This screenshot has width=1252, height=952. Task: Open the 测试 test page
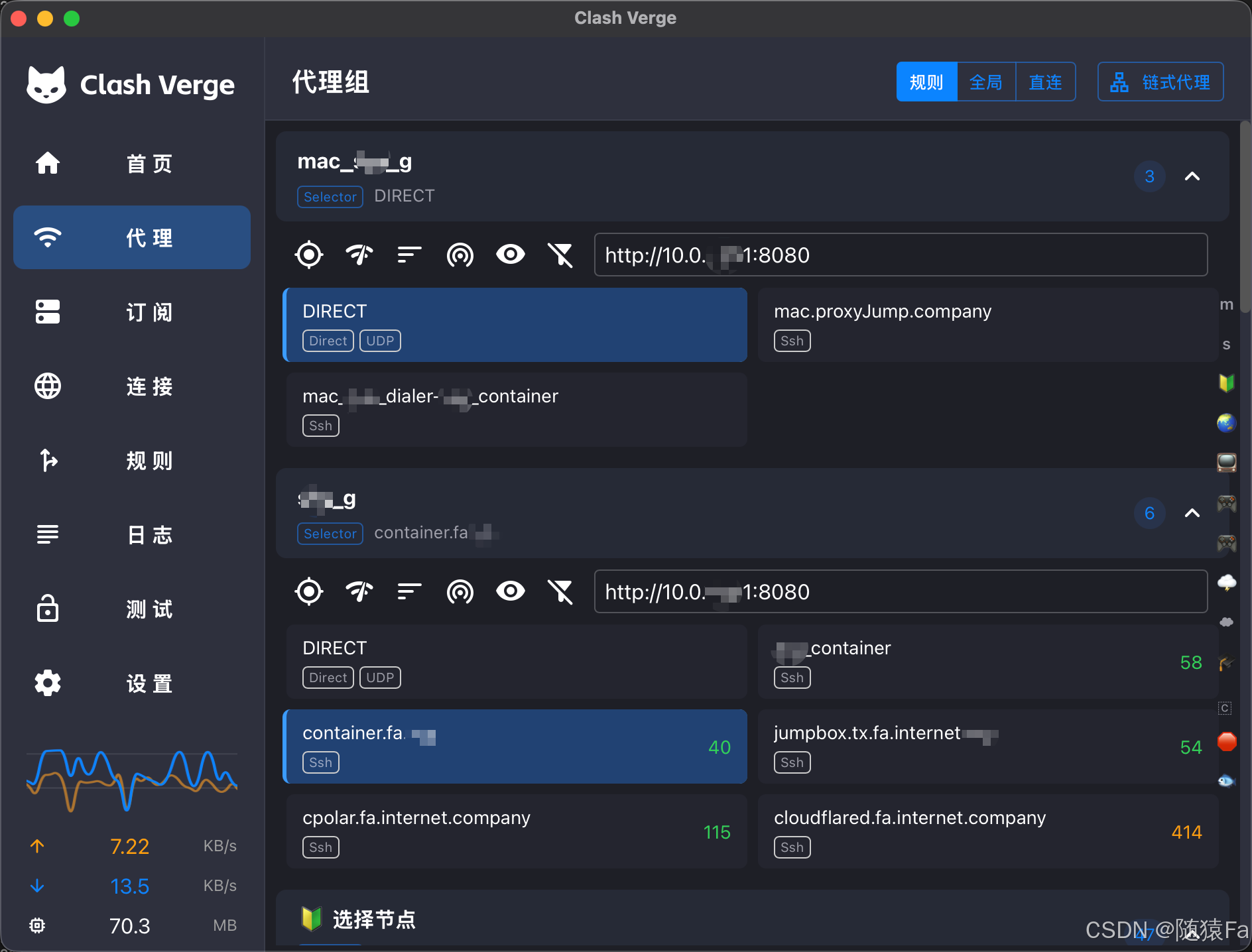132,609
